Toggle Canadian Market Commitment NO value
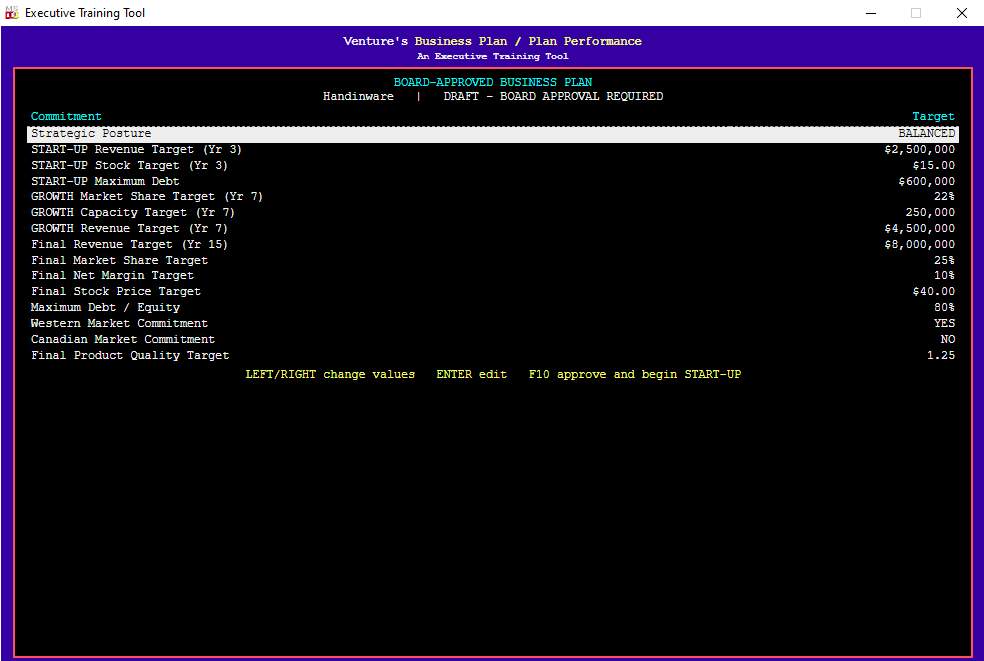The width and height of the screenshot is (984, 661). pos(948,339)
